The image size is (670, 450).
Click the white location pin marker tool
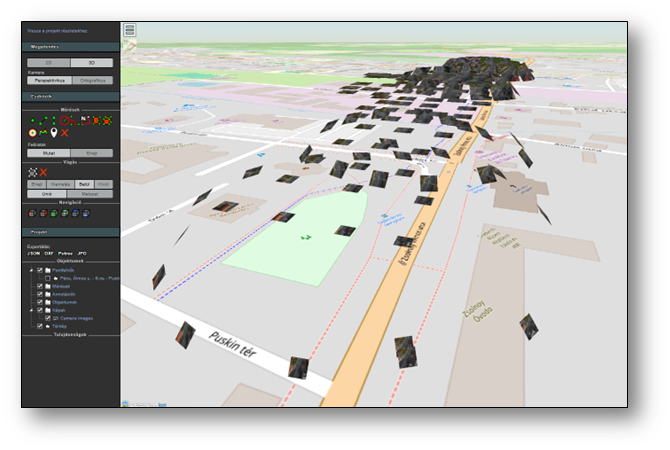(x=53, y=132)
